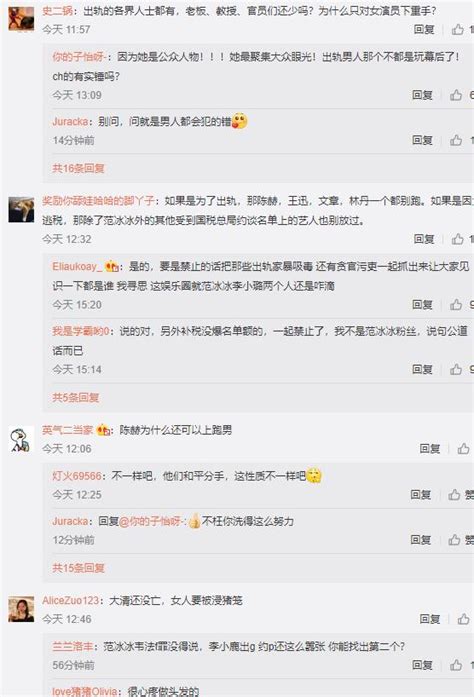
Task: Open 奖励你舔娃哈哈的脚丫子 username link
Action: coord(98,201)
